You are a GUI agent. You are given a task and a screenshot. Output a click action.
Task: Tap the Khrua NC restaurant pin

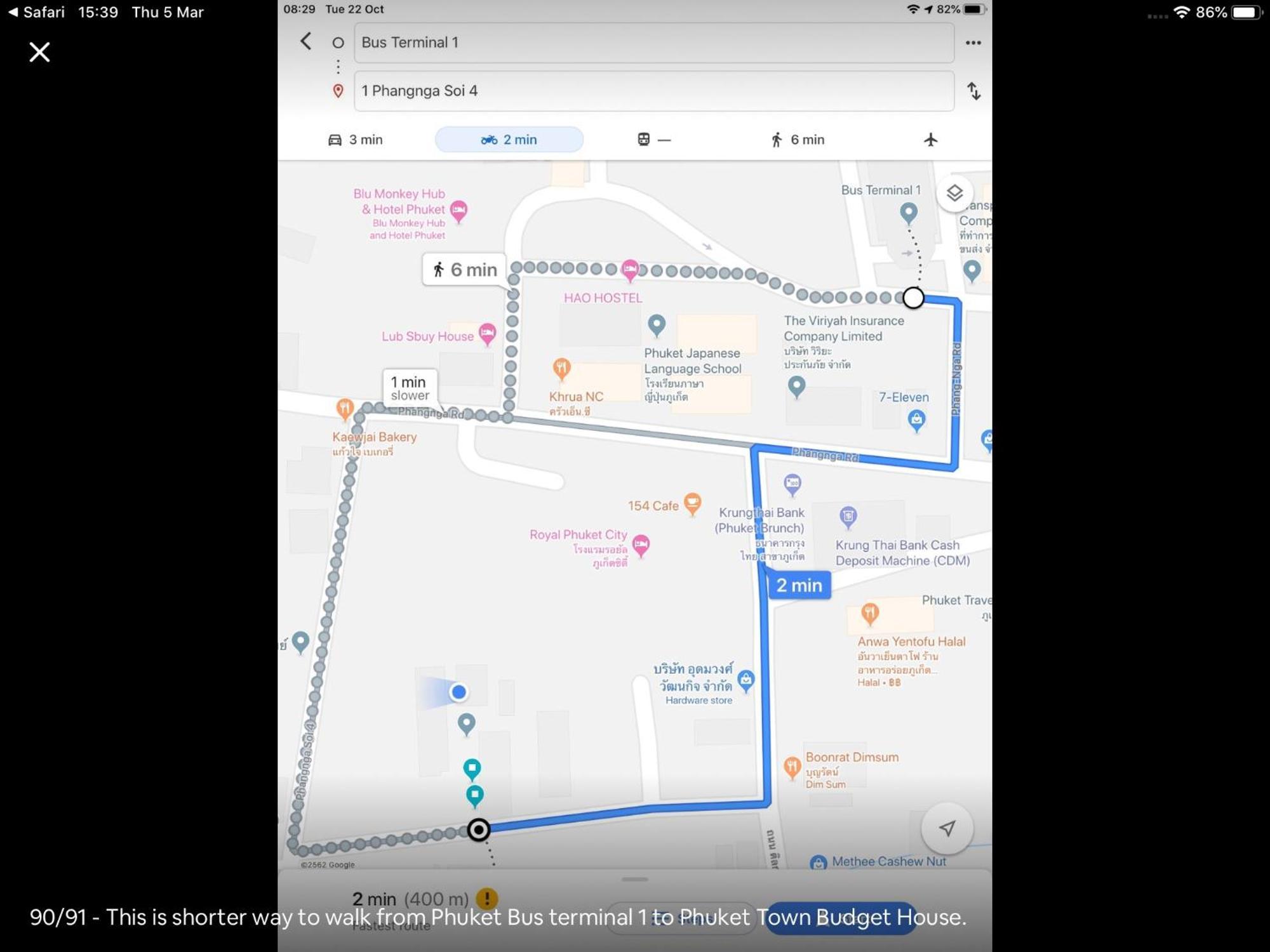tap(561, 369)
